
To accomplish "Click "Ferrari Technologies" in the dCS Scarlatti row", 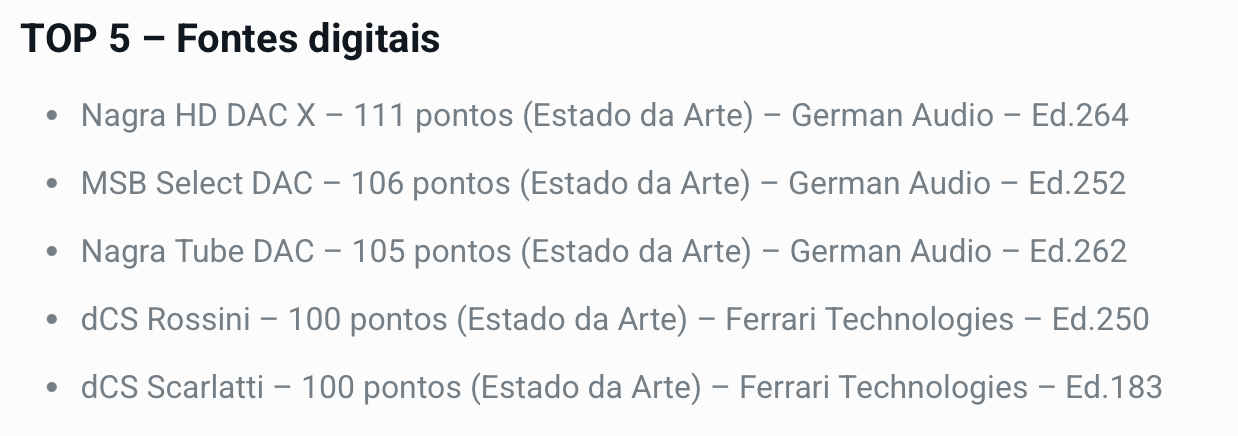I will 884,388.
